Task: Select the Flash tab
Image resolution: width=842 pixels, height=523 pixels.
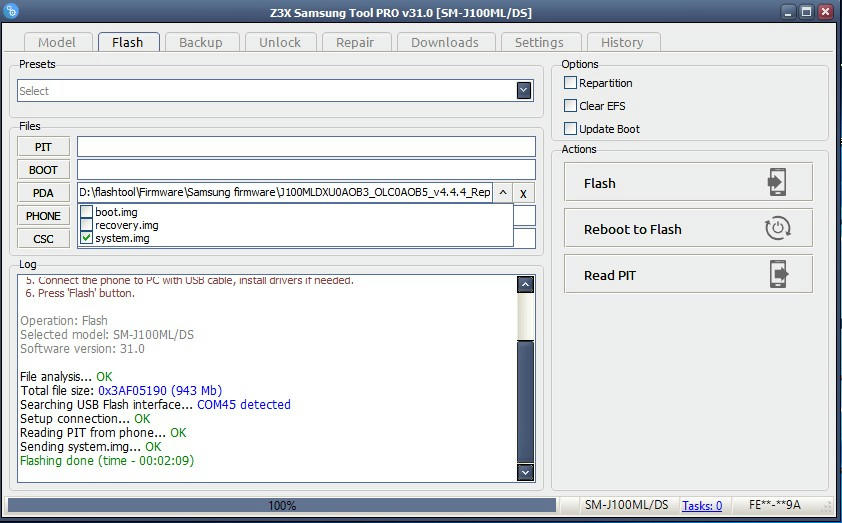Action: coord(128,42)
